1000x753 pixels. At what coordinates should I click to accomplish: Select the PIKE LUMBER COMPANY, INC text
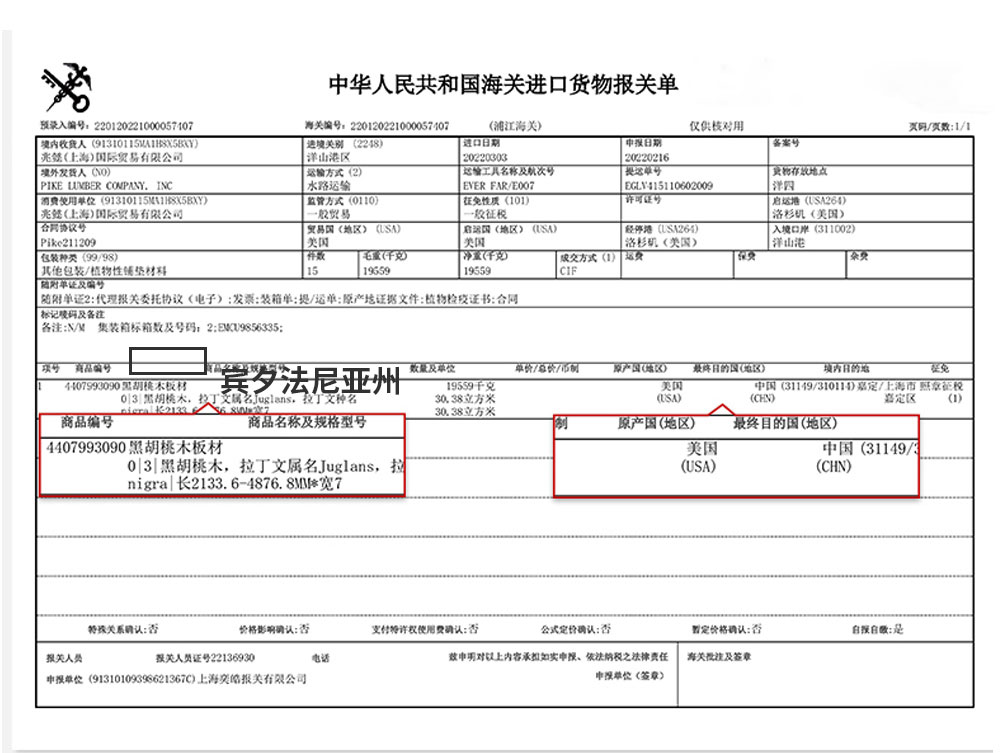pyautogui.click(x=106, y=186)
